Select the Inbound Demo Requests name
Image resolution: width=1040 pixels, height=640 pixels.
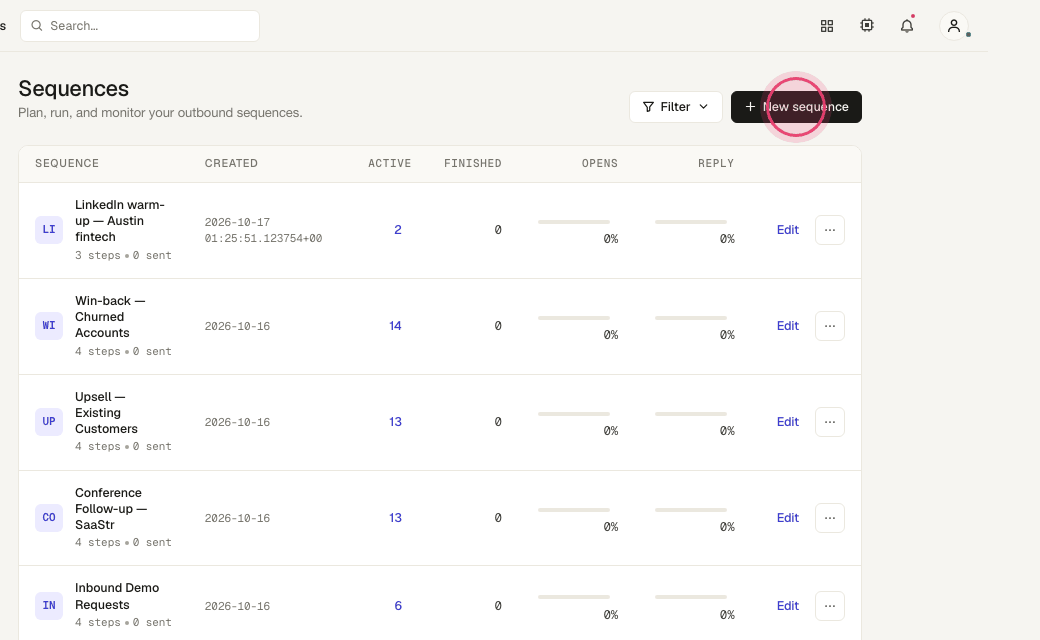click(x=117, y=596)
